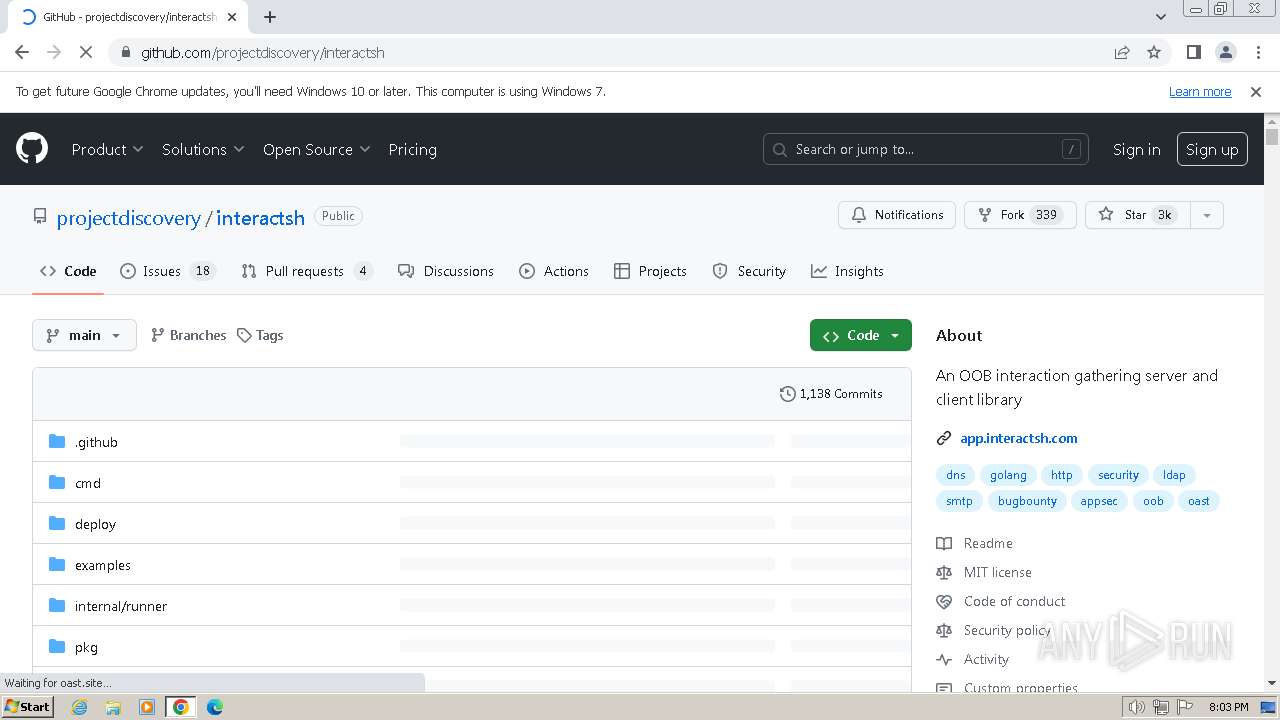Open the examples folder

click(103, 565)
